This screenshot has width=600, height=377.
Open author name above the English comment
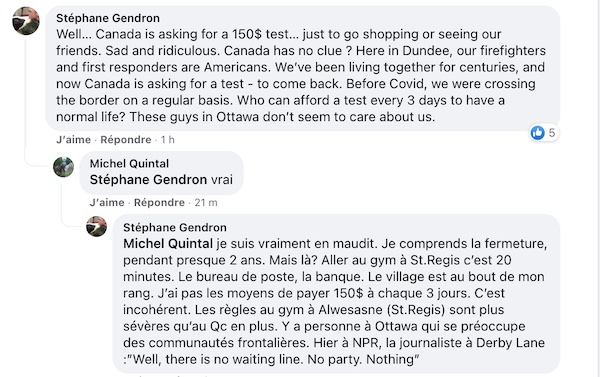click(x=108, y=18)
